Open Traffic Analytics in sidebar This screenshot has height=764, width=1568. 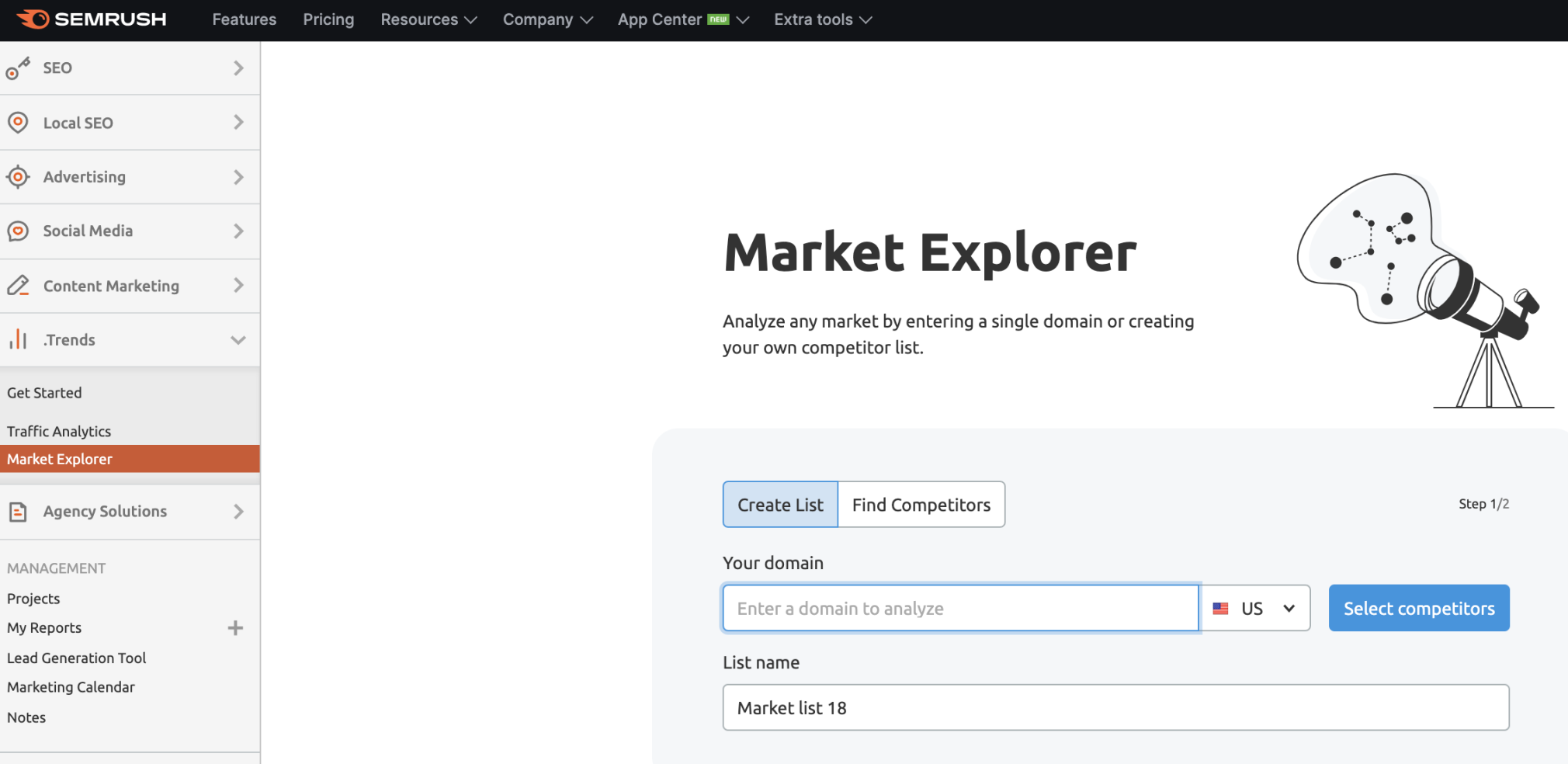tap(59, 432)
